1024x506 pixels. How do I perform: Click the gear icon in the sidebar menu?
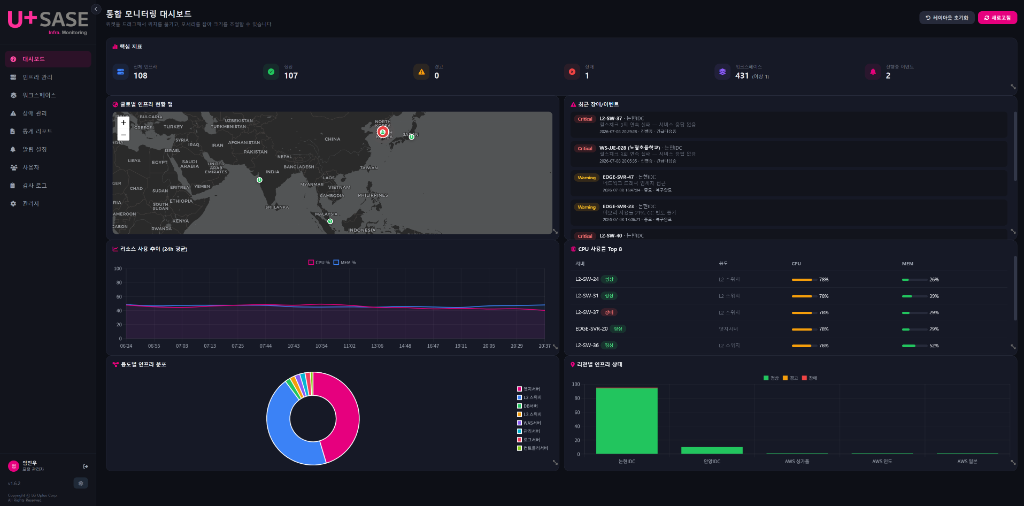pyautogui.click(x=13, y=204)
